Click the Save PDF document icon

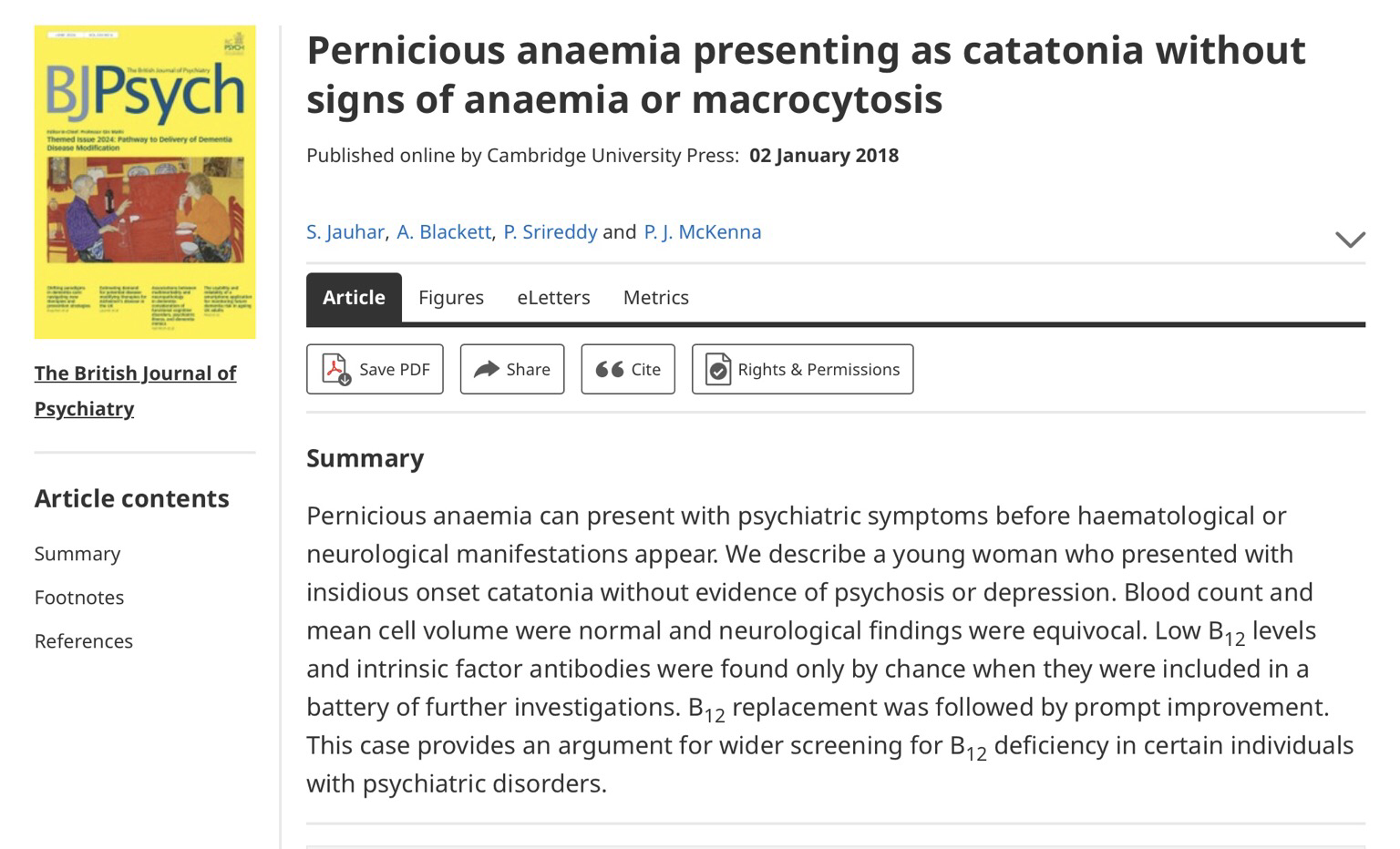click(336, 369)
